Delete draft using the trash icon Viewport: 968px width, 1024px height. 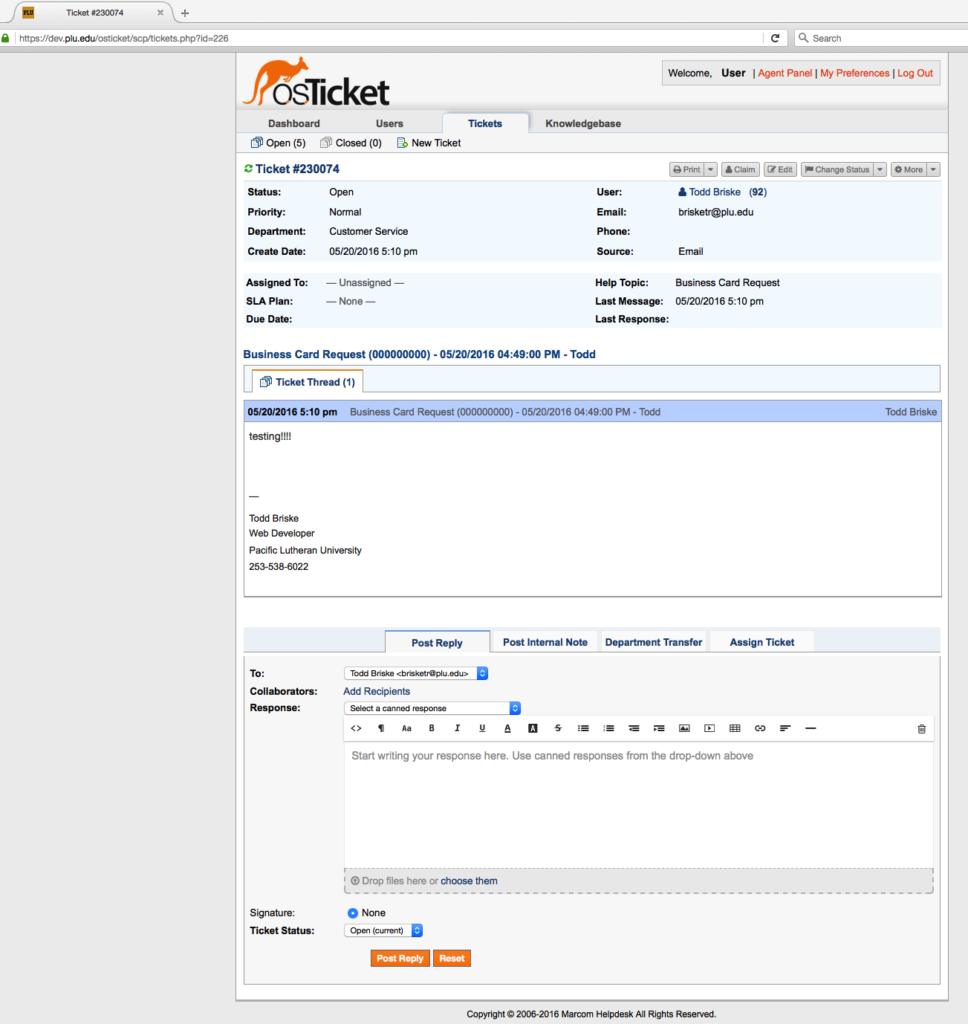921,729
